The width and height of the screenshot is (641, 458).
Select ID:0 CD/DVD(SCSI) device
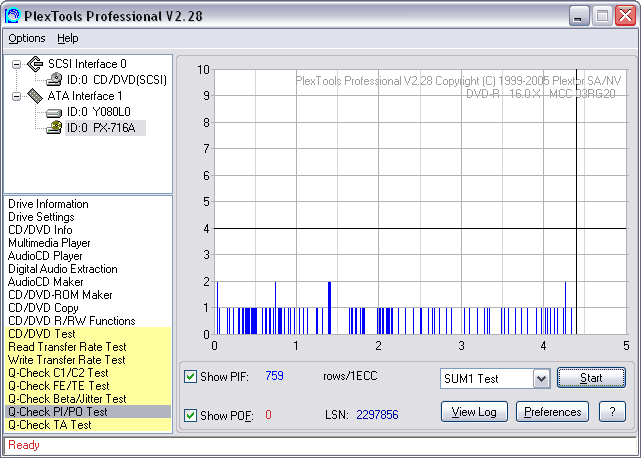tap(117, 80)
